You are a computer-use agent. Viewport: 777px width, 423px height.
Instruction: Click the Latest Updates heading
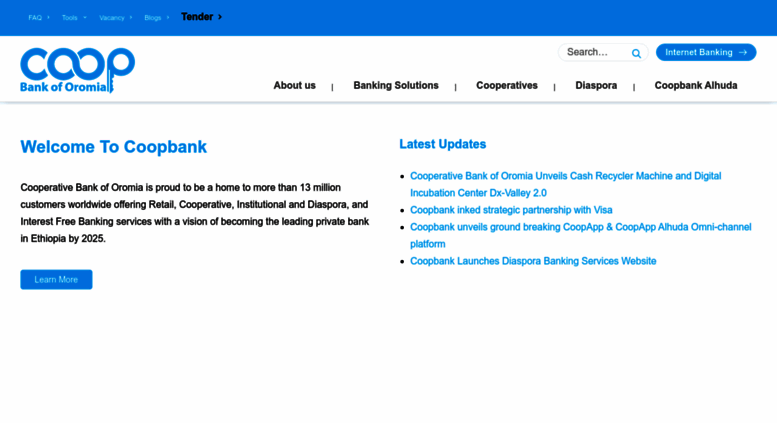coord(443,144)
